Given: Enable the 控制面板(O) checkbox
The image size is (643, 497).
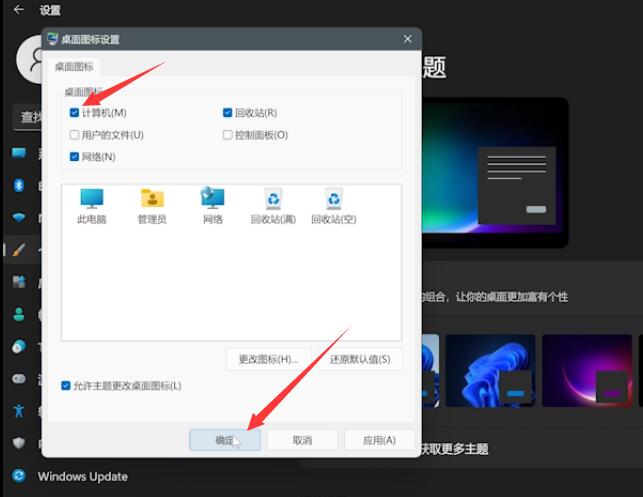Looking at the screenshot, I should click(227, 135).
